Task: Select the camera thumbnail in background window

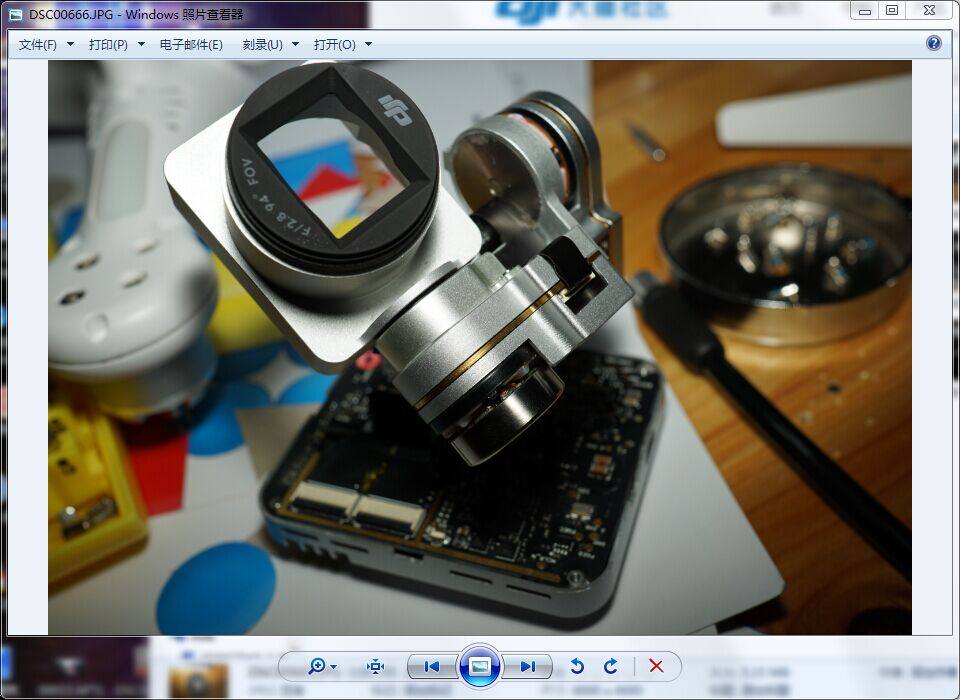Action: coord(197,680)
